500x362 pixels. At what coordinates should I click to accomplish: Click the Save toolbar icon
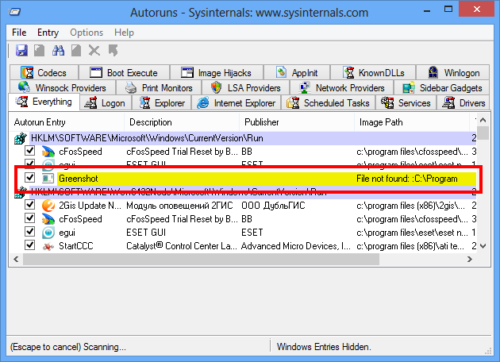22,51
